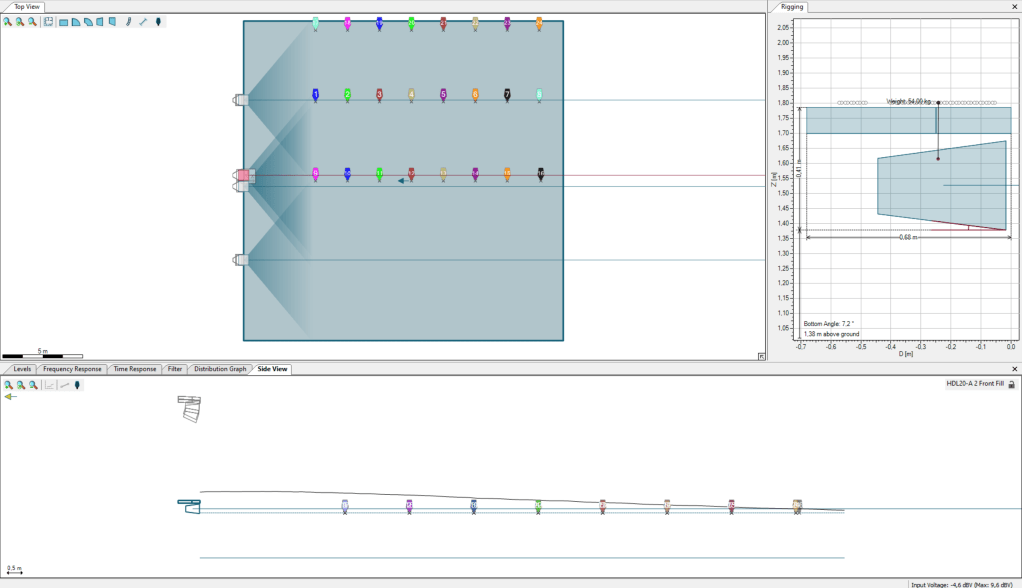Viewport: 1022px width, 588px height.
Task: Open the Time Response tab
Action: coord(135,369)
